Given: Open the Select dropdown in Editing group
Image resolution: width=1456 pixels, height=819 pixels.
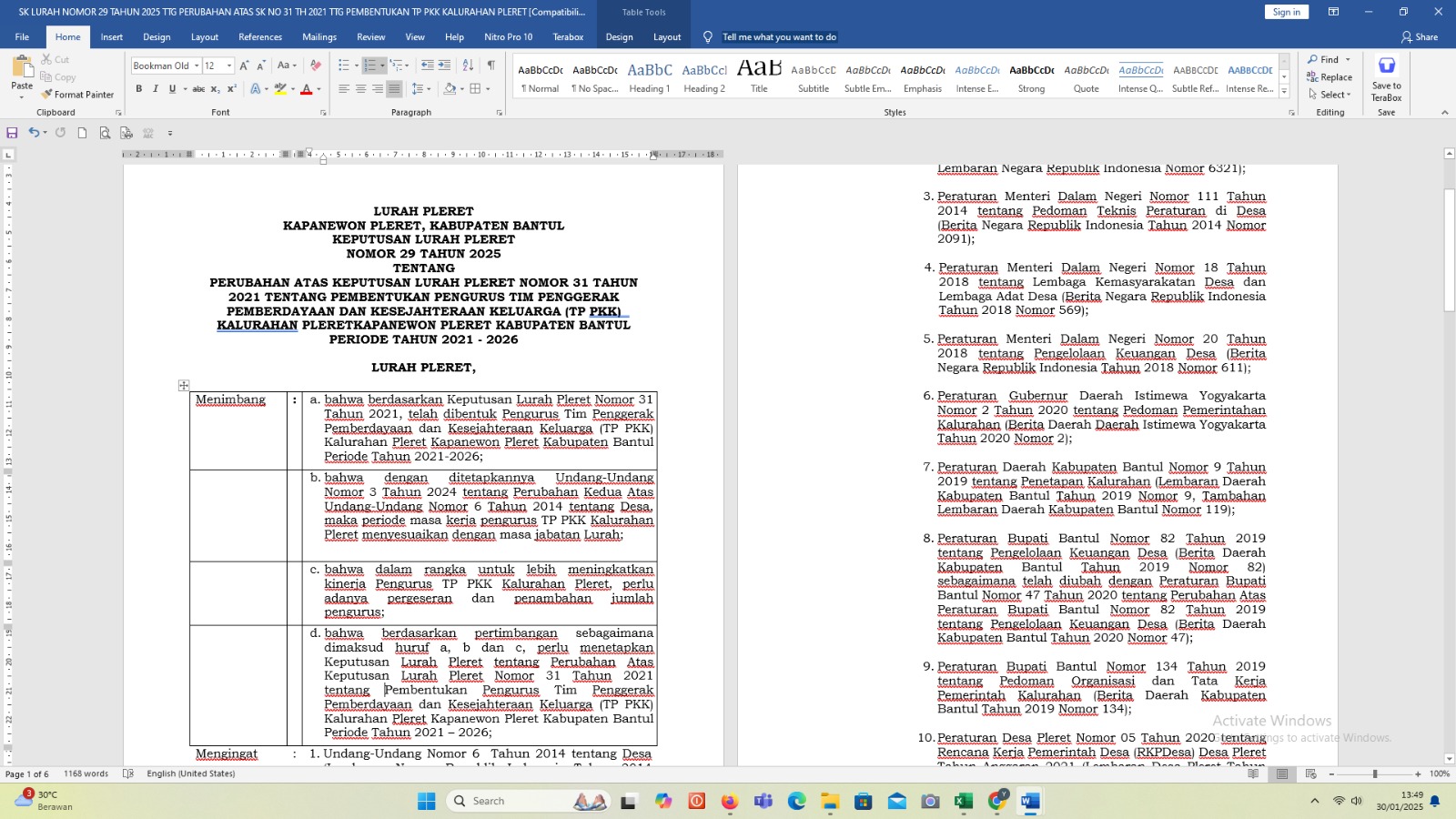Looking at the screenshot, I should (1330, 95).
